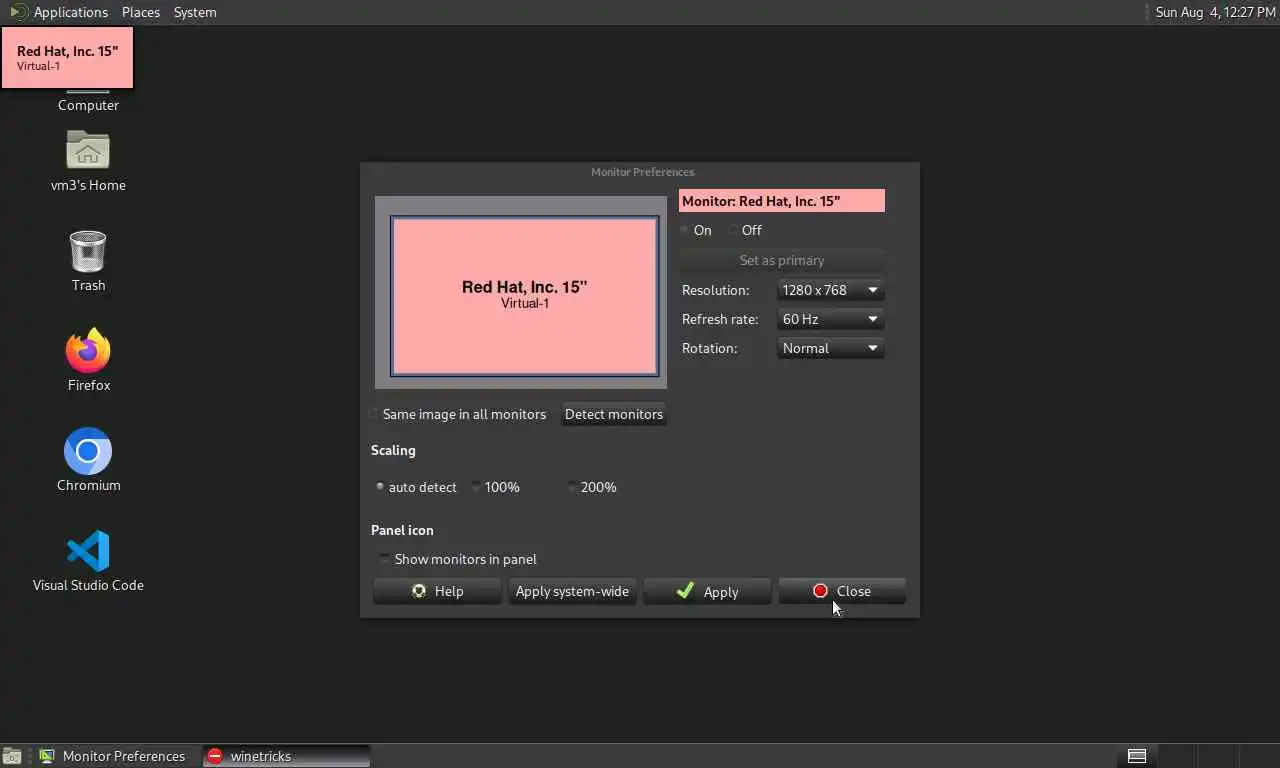Image resolution: width=1280 pixels, height=768 pixels.
Task: Click the workspace switcher icon in bottom panel
Action: click(1137, 756)
